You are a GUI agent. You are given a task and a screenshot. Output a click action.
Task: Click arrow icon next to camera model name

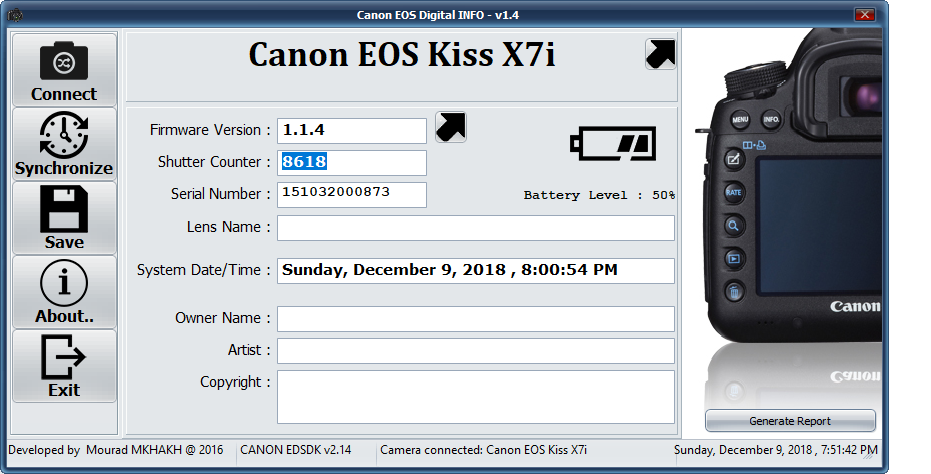(x=660, y=54)
